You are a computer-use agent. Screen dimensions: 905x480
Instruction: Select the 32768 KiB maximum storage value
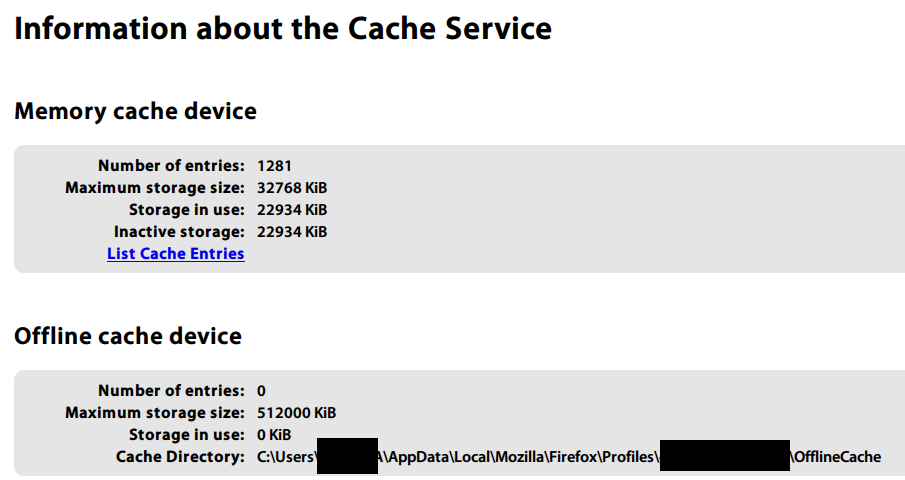(292, 188)
